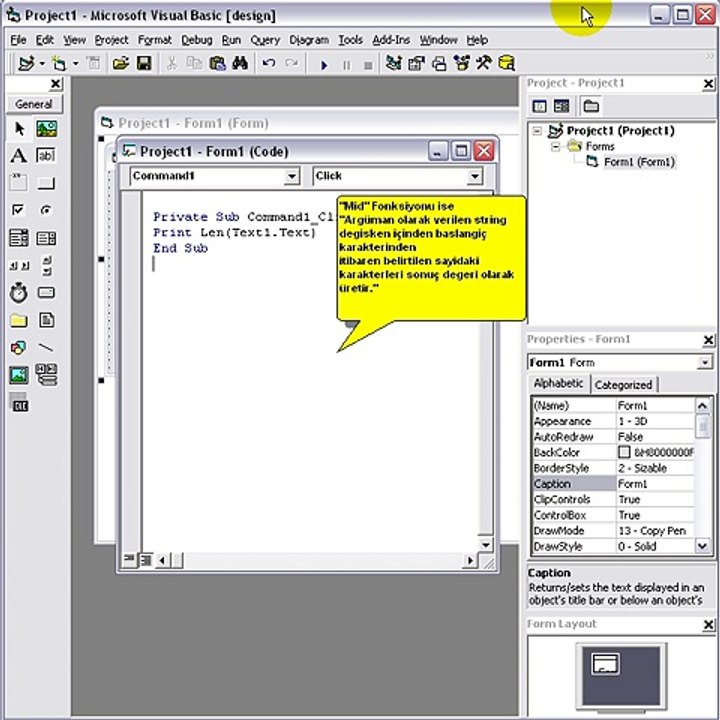Click View Code icon in Project panel
Screen dimensions: 720x720
[539, 107]
